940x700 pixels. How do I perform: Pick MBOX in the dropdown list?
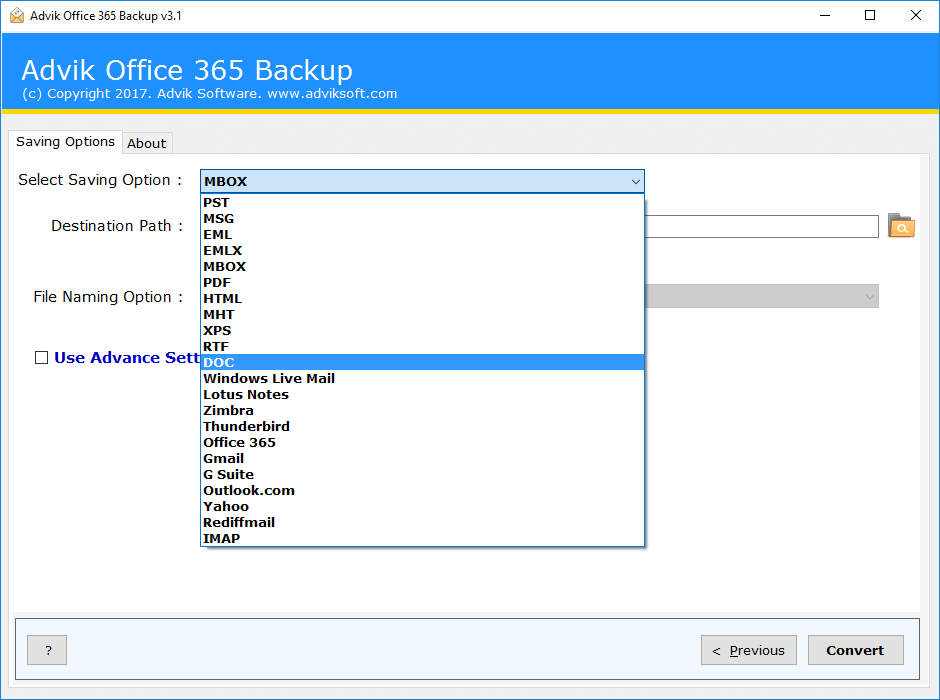pyautogui.click(x=422, y=267)
